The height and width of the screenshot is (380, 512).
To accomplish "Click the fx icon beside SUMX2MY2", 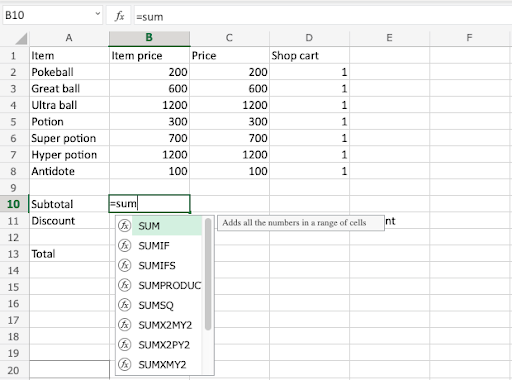I will coord(124,325).
